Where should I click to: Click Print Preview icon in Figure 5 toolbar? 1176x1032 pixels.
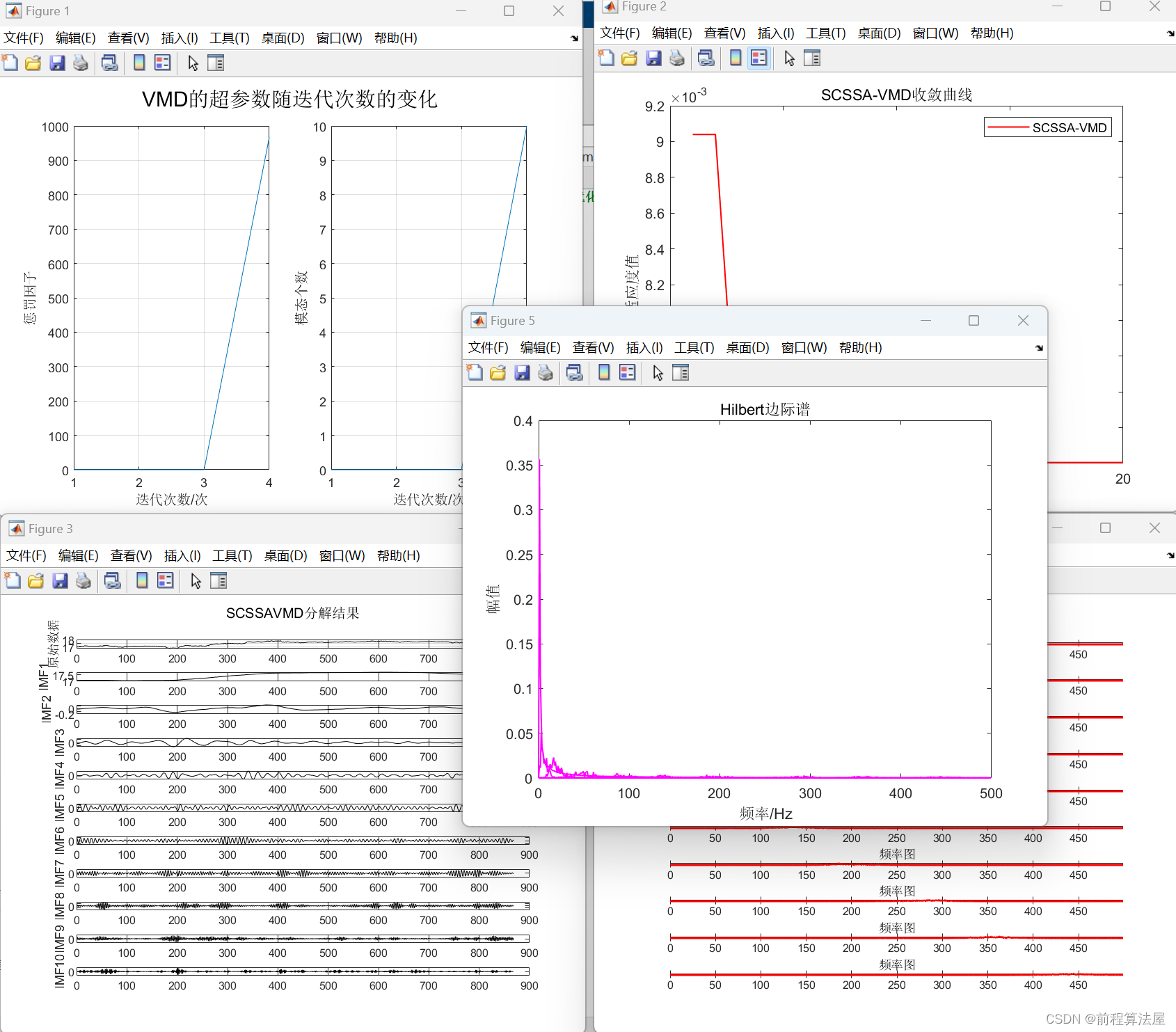coord(575,373)
